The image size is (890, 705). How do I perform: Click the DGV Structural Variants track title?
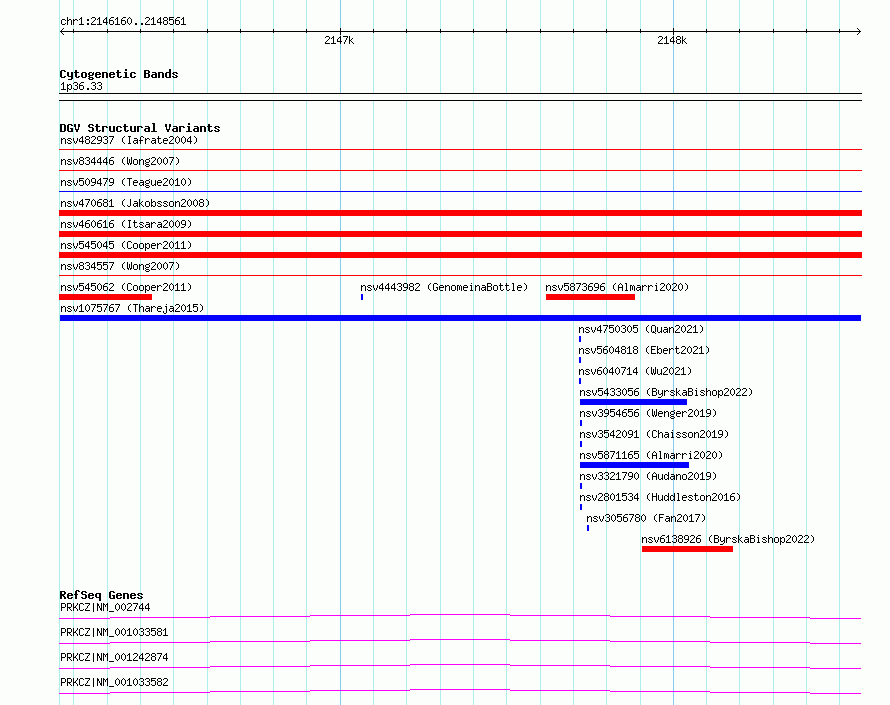(x=140, y=128)
